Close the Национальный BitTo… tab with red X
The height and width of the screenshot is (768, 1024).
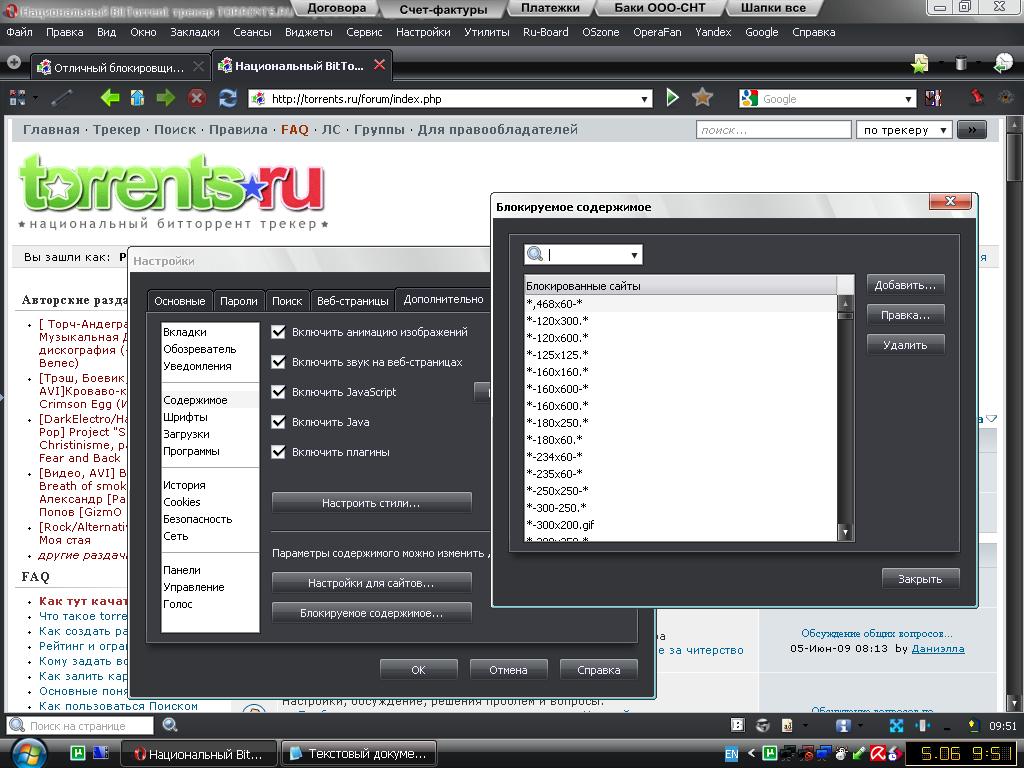point(379,65)
